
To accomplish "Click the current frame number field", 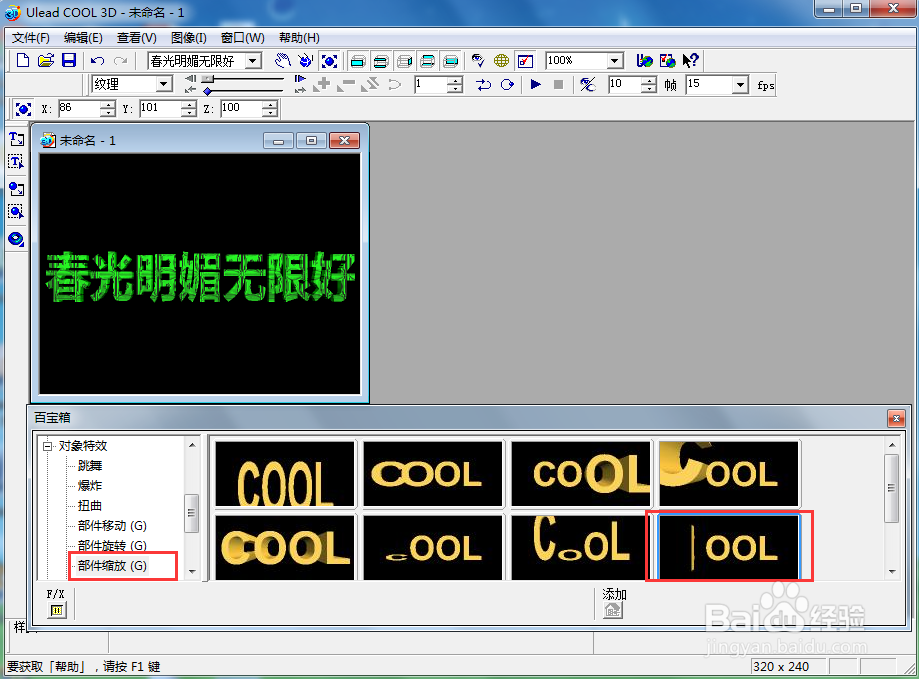I will coord(431,84).
